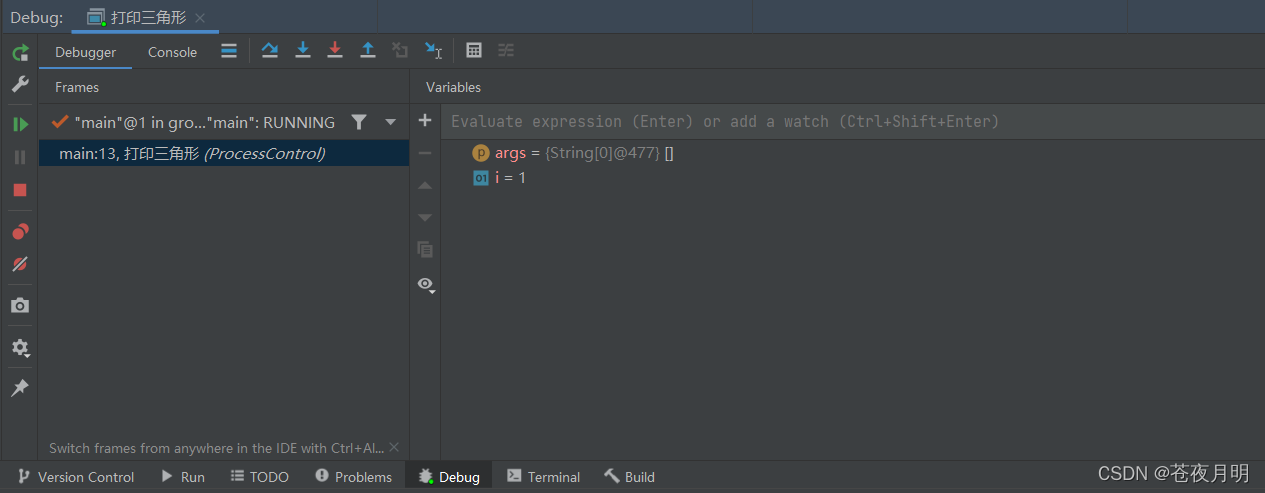Image resolution: width=1265 pixels, height=493 pixels.
Task: Toggle the frames filter funnel
Action: 359,122
